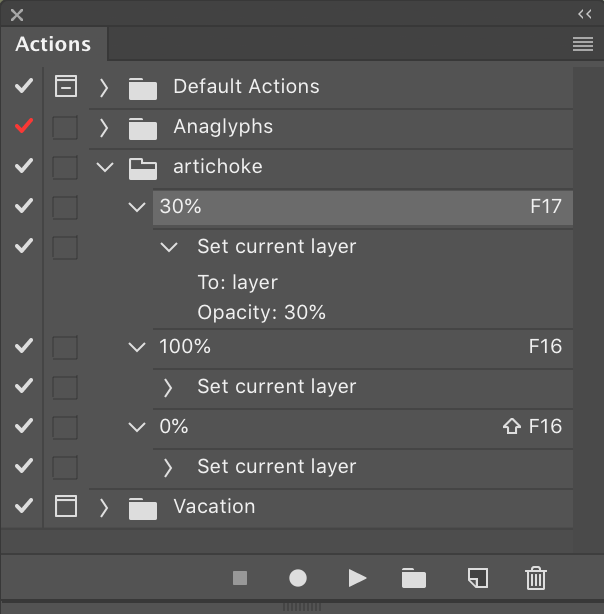Viewport: 604px width, 614px height.
Task: Select the Actions tab
Action: click(53, 44)
